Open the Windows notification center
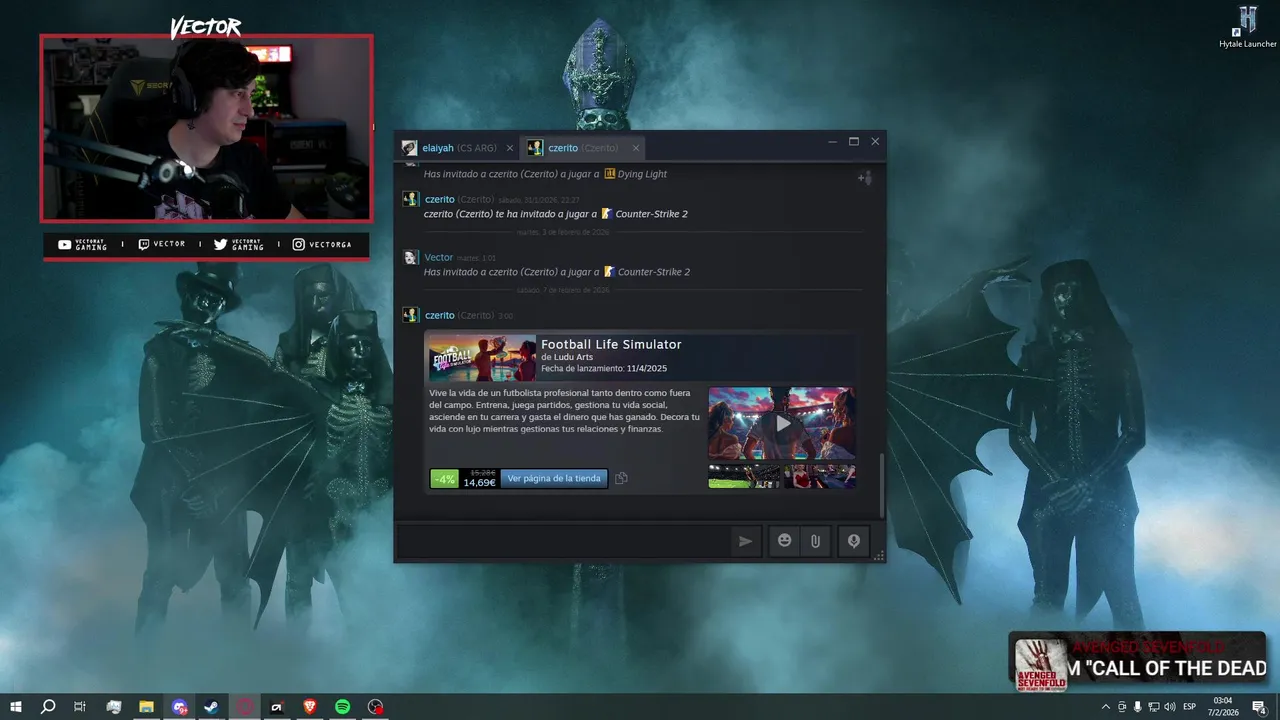This screenshot has height=720, width=1280. (1260, 707)
